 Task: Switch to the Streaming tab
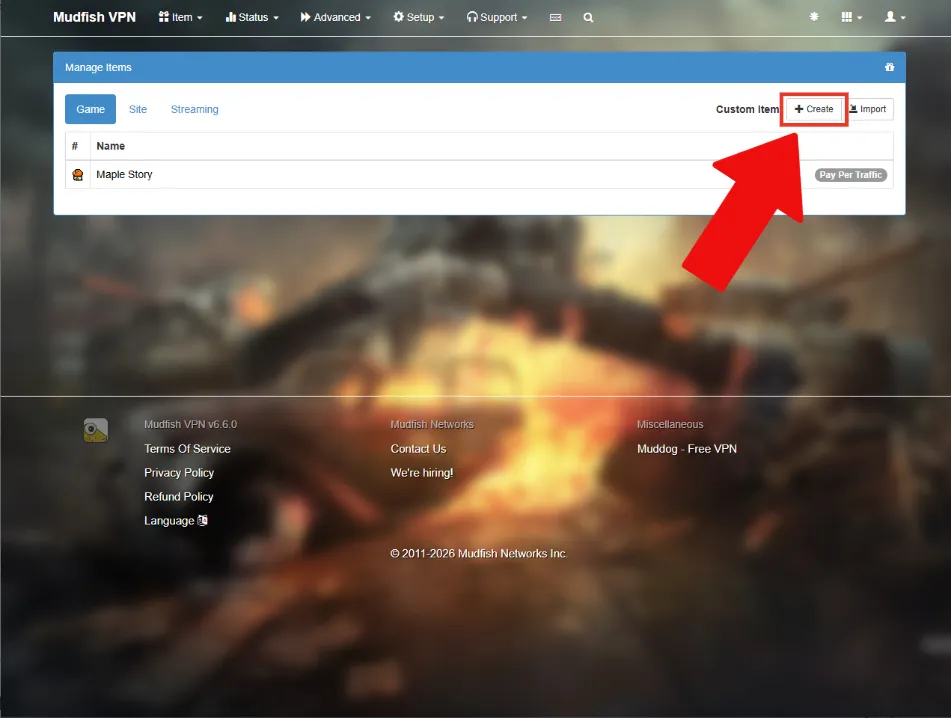[x=195, y=109]
